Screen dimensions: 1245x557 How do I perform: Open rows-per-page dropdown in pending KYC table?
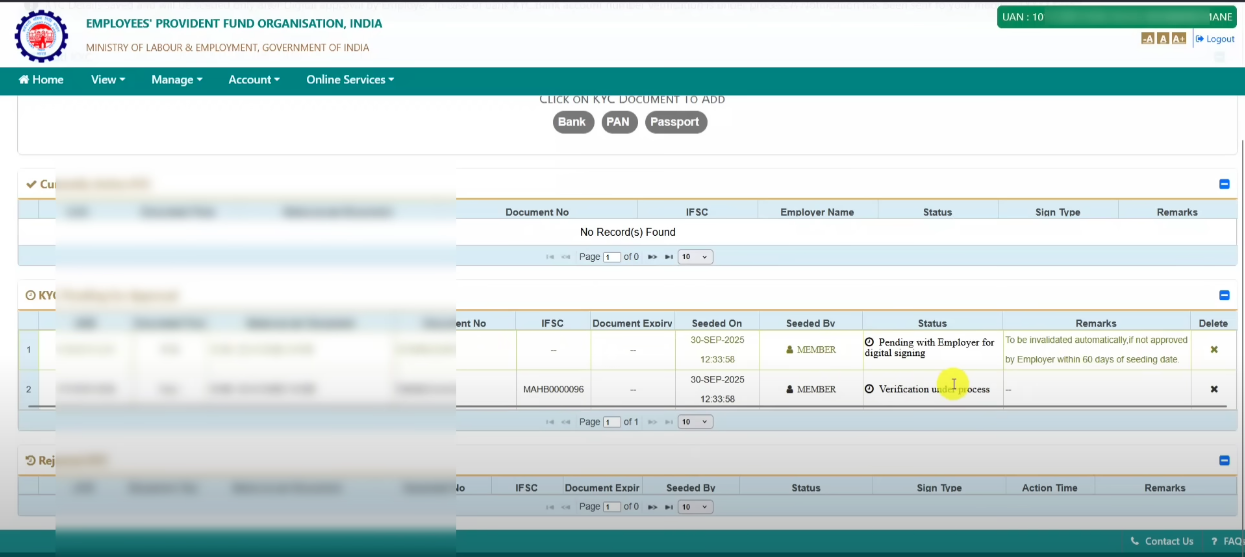(x=695, y=422)
